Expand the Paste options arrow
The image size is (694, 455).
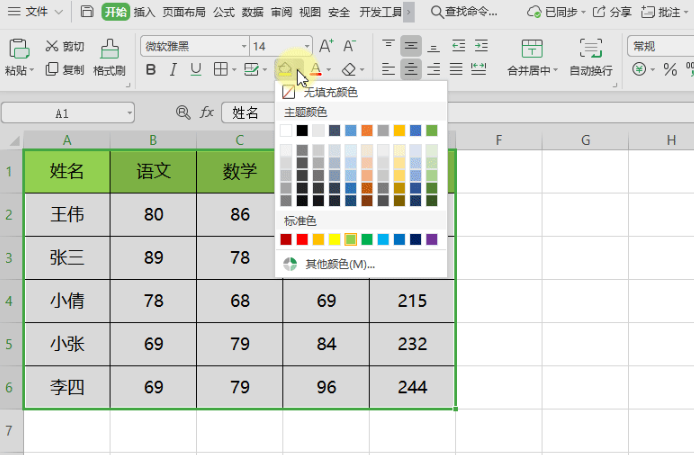[x=32, y=71]
